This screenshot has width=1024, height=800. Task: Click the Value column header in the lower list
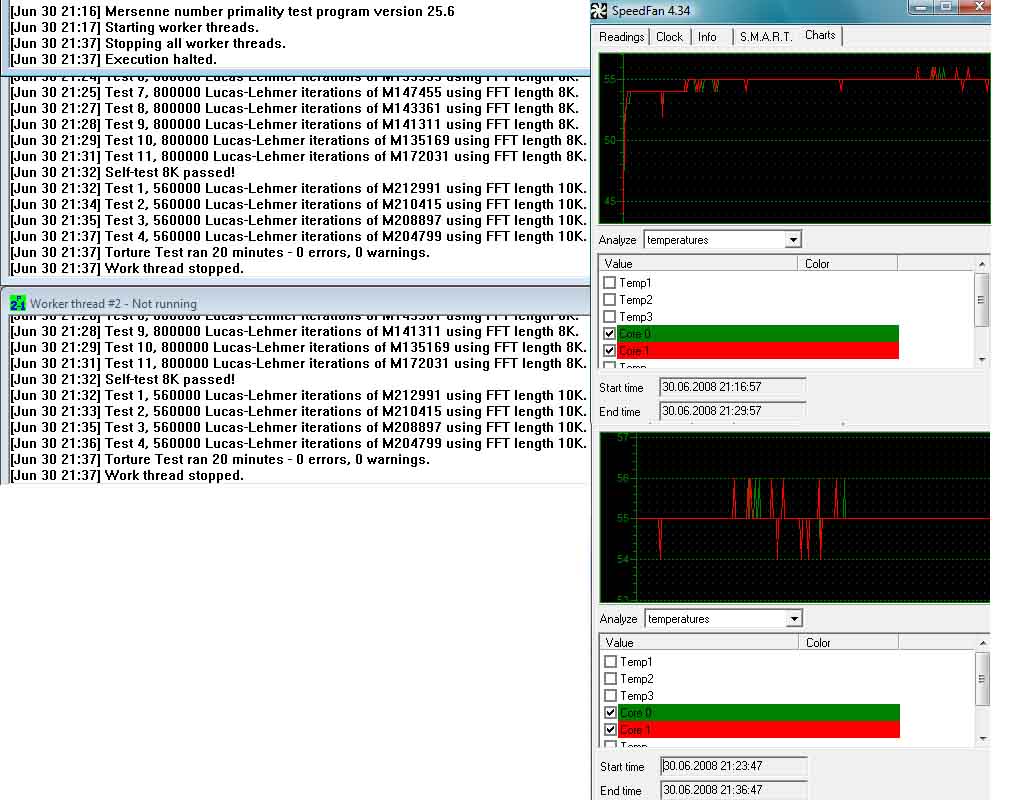coord(699,643)
